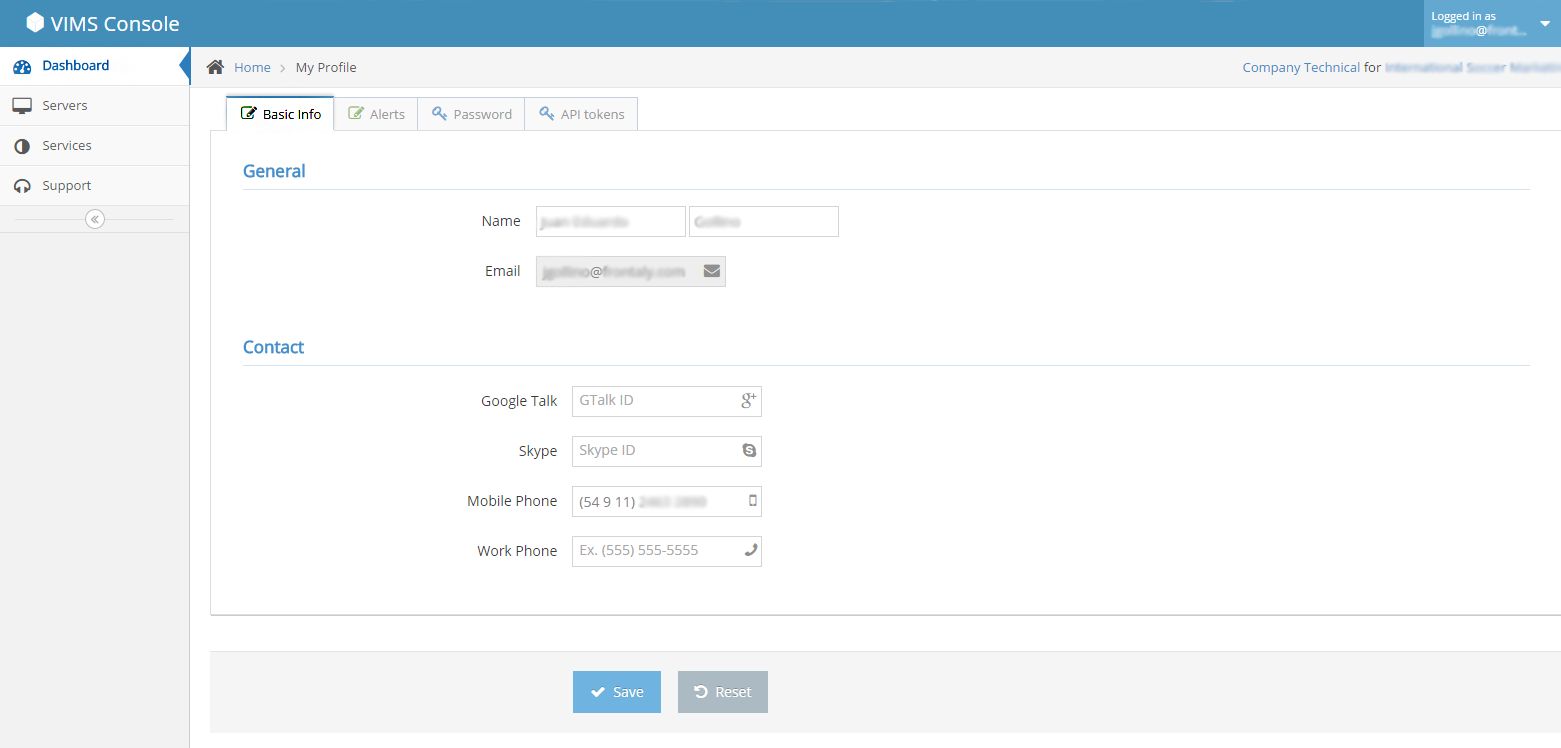Click the Dashboard gauge icon in sidebar
Viewport: 1561px width, 748px height.
[x=22, y=66]
